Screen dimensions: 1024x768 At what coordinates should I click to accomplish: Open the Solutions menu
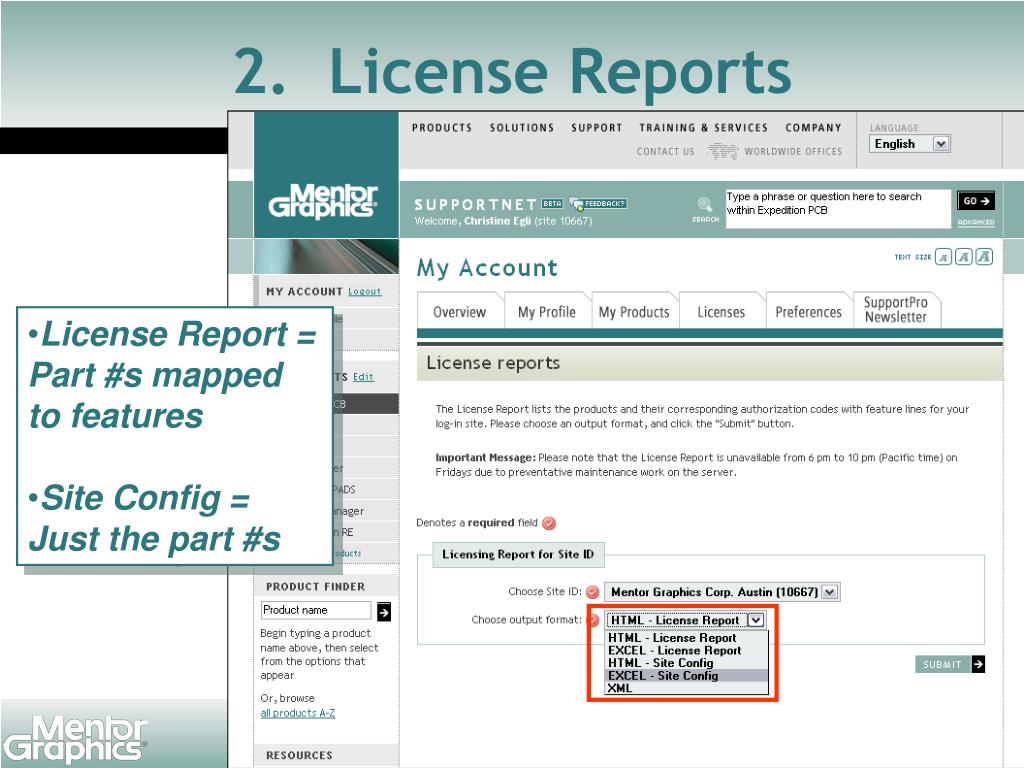point(522,128)
